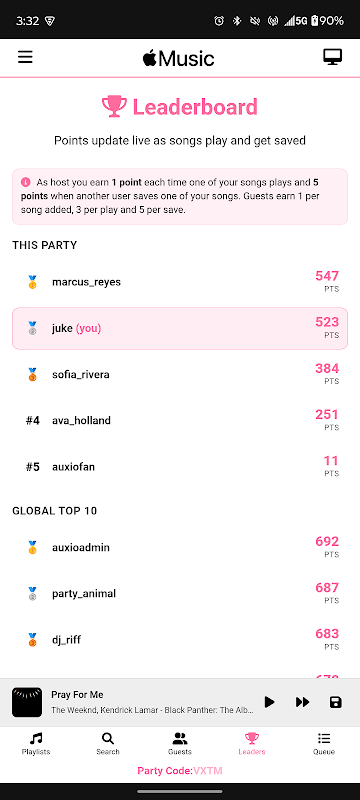360x800 pixels.
Task: Play the song Pray For Me
Action: (x=270, y=702)
